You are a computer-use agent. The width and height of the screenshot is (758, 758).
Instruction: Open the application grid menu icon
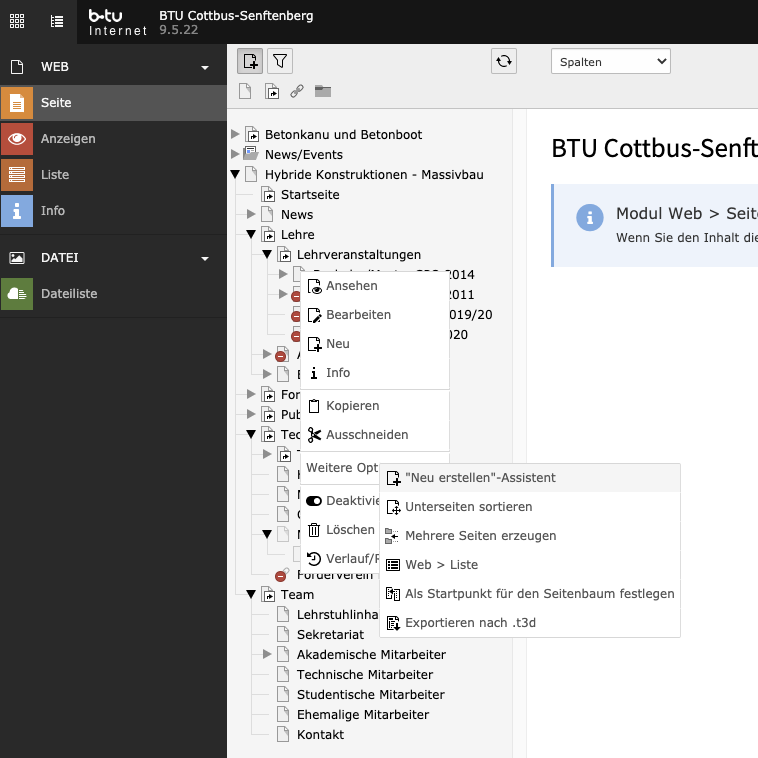coord(17,20)
